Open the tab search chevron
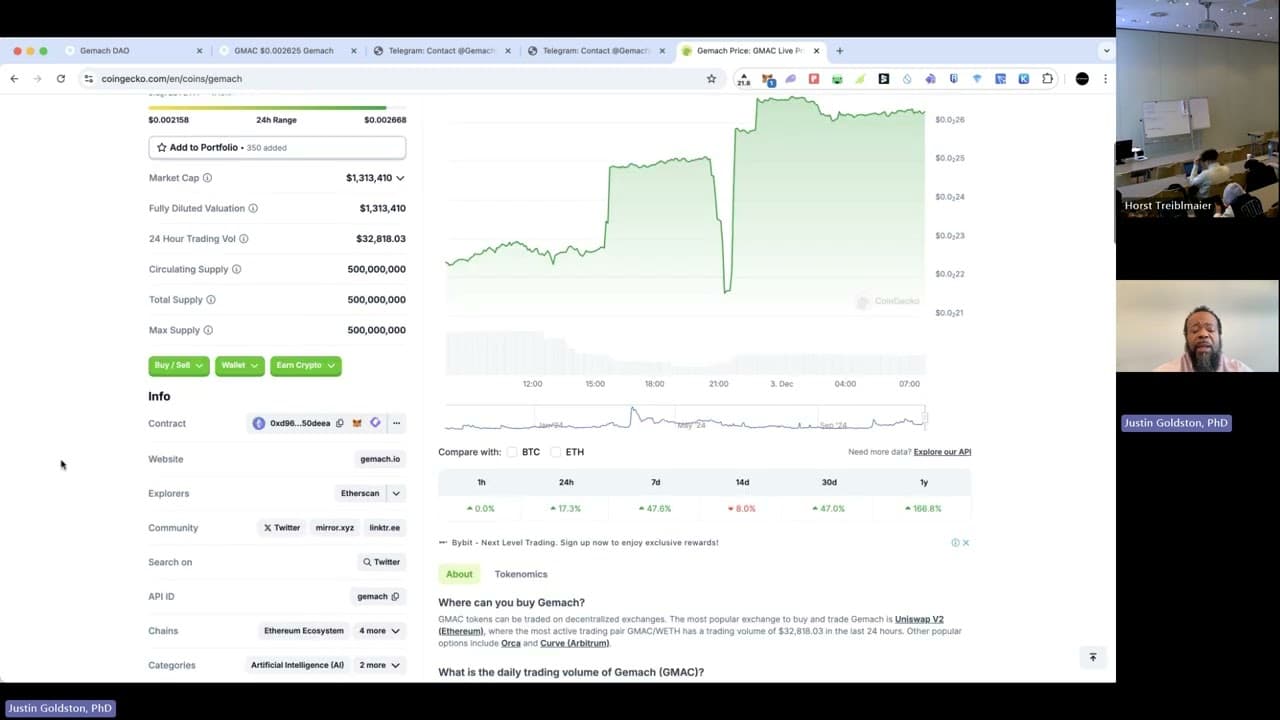The height and width of the screenshot is (720, 1280). [1105, 51]
